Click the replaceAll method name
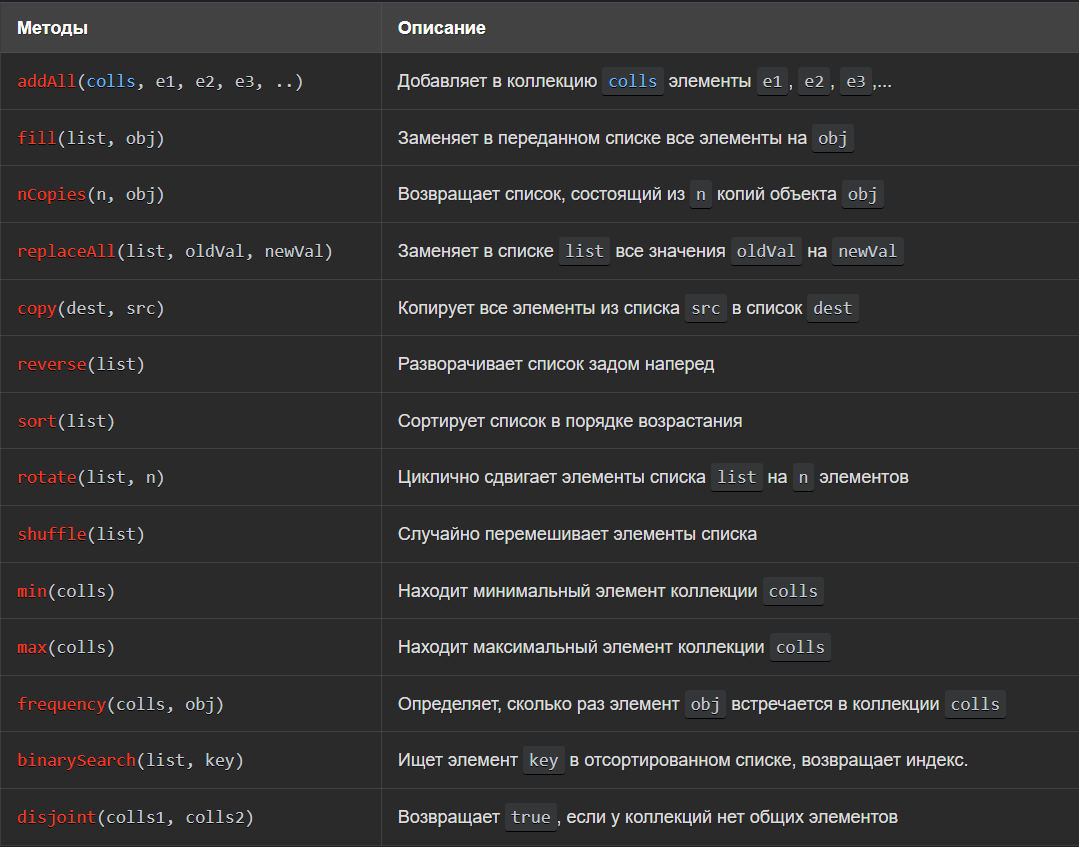 click(x=66, y=252)
